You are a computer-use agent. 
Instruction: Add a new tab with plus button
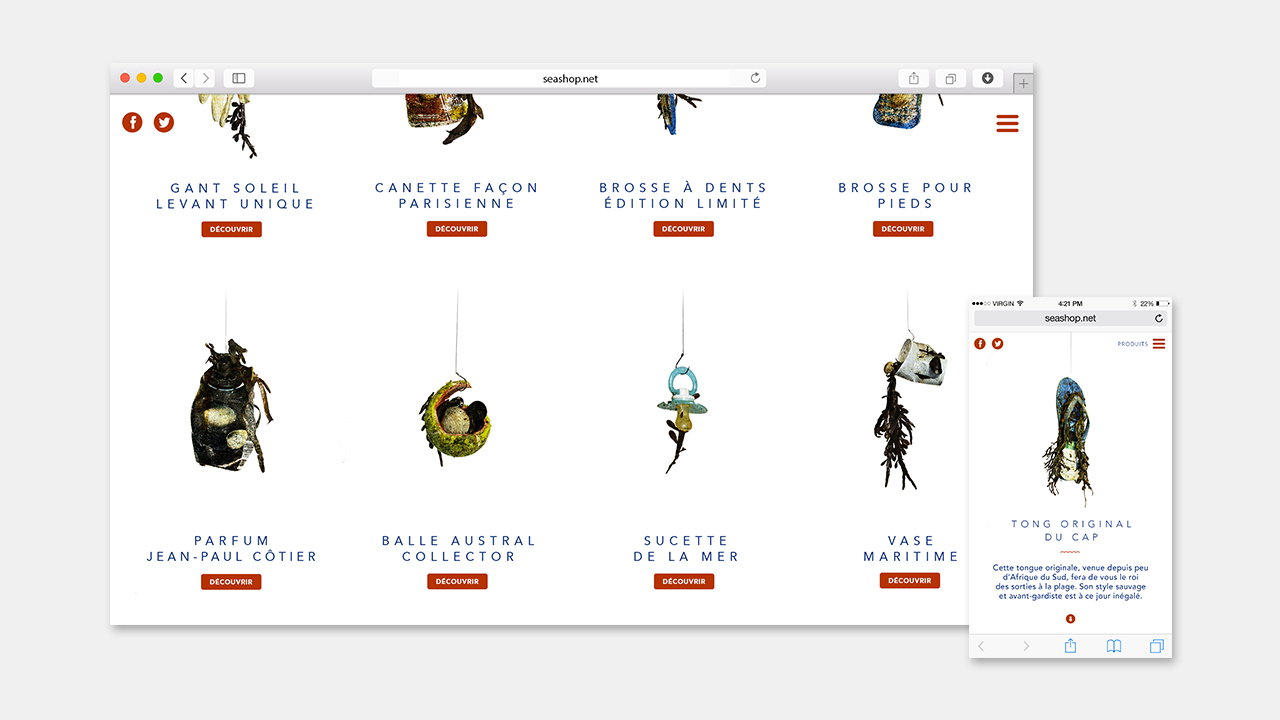(1022, 83)
